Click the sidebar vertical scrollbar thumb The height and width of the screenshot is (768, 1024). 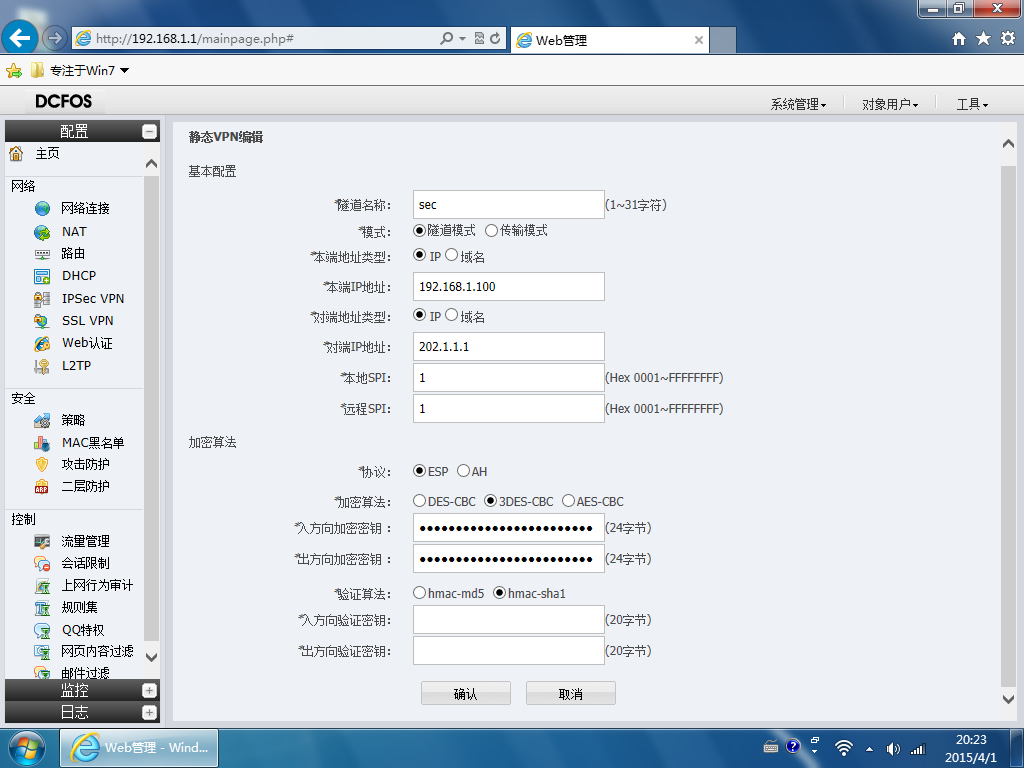click(x=152, y=408)
